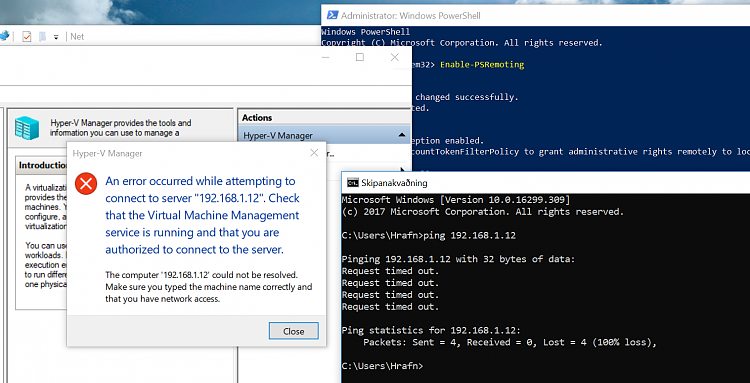Click the Administrator: Windows PowerShell title
Viewport: 750px width, 383px height.
click(x=411, y=15)
